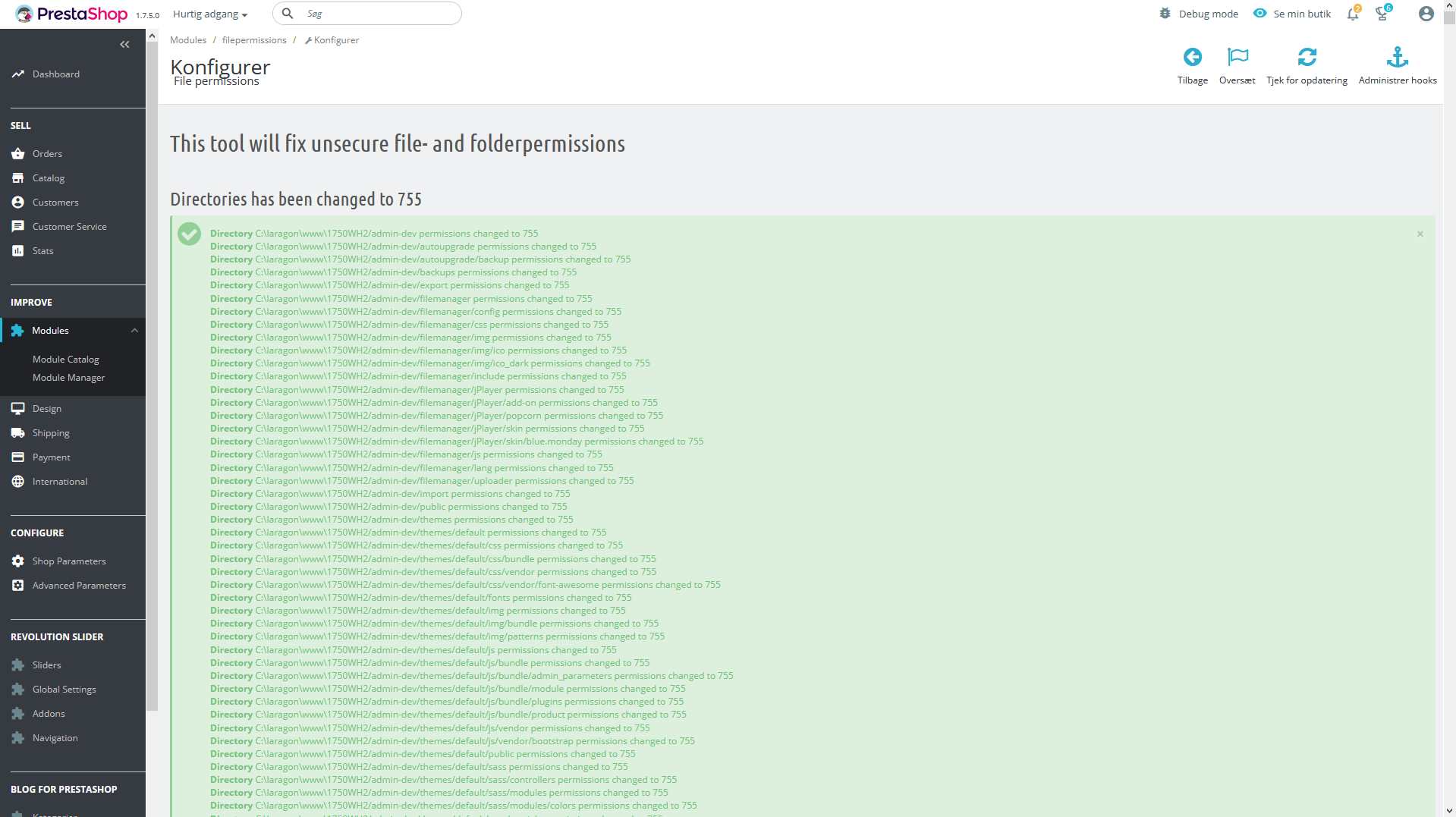Image resolution: width=1456 pixels, height=817 pixels.
Task: Click the Customers person icon
Action: [18, 203]
